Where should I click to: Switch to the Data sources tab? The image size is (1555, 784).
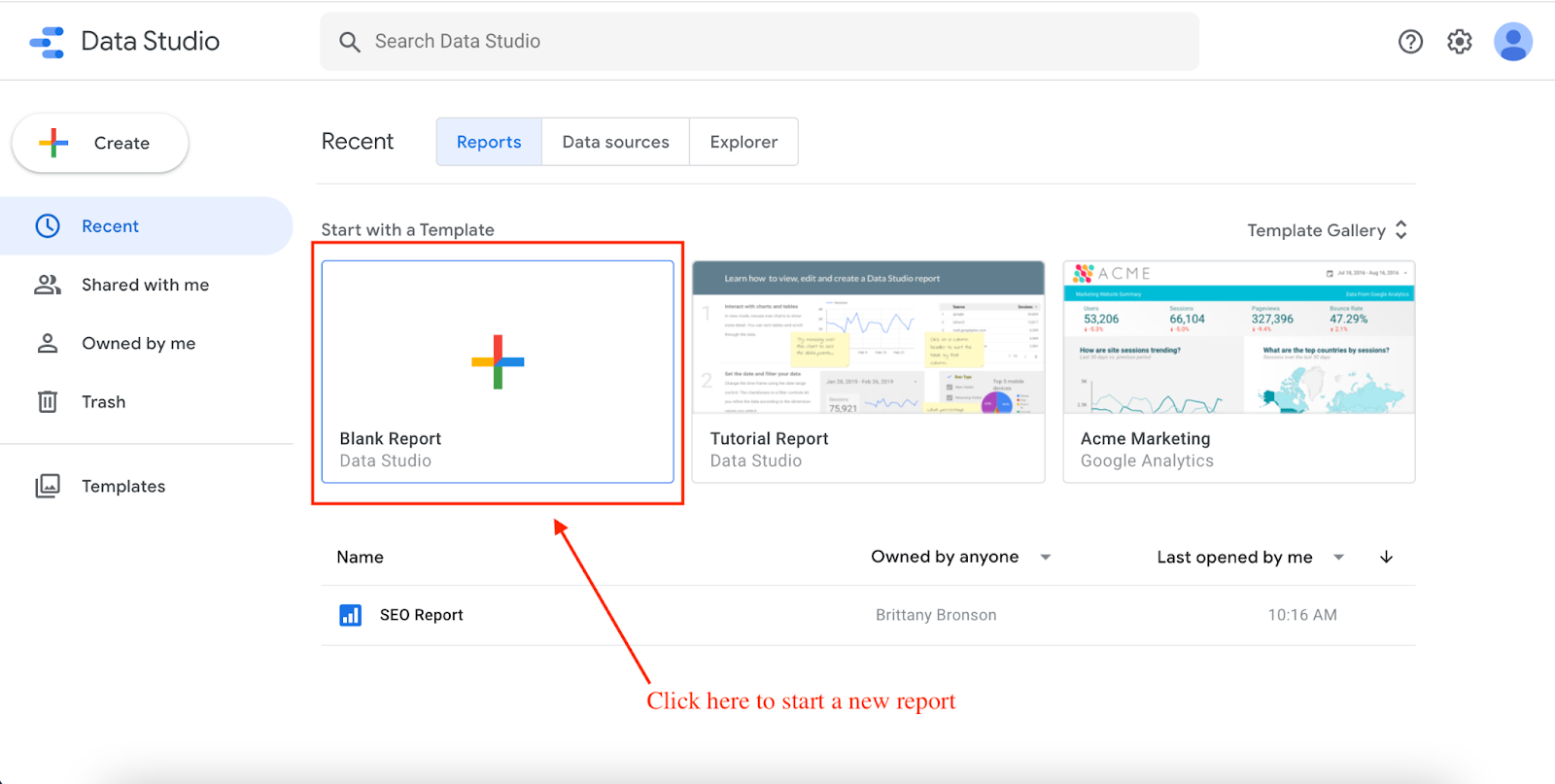[615, 142]
